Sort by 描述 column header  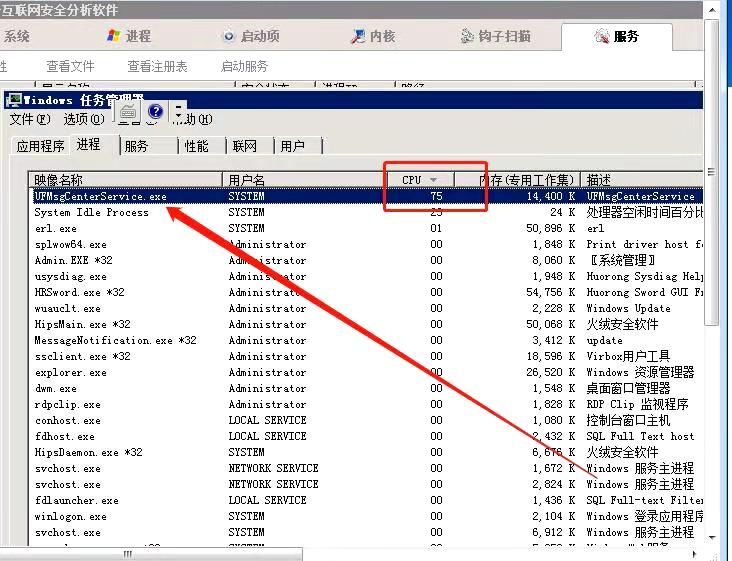[642, 180]
